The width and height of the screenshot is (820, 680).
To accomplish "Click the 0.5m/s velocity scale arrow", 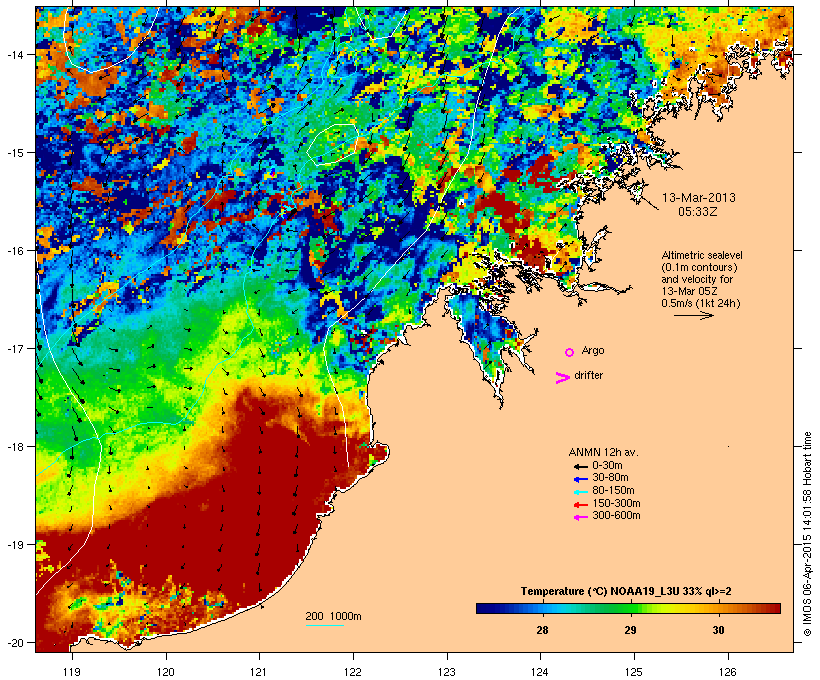I will [x=693, y=315].
